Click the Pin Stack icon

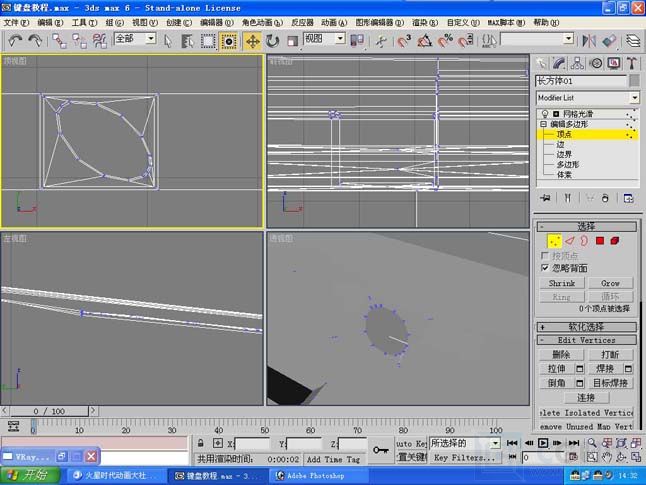tap(545, 198)
